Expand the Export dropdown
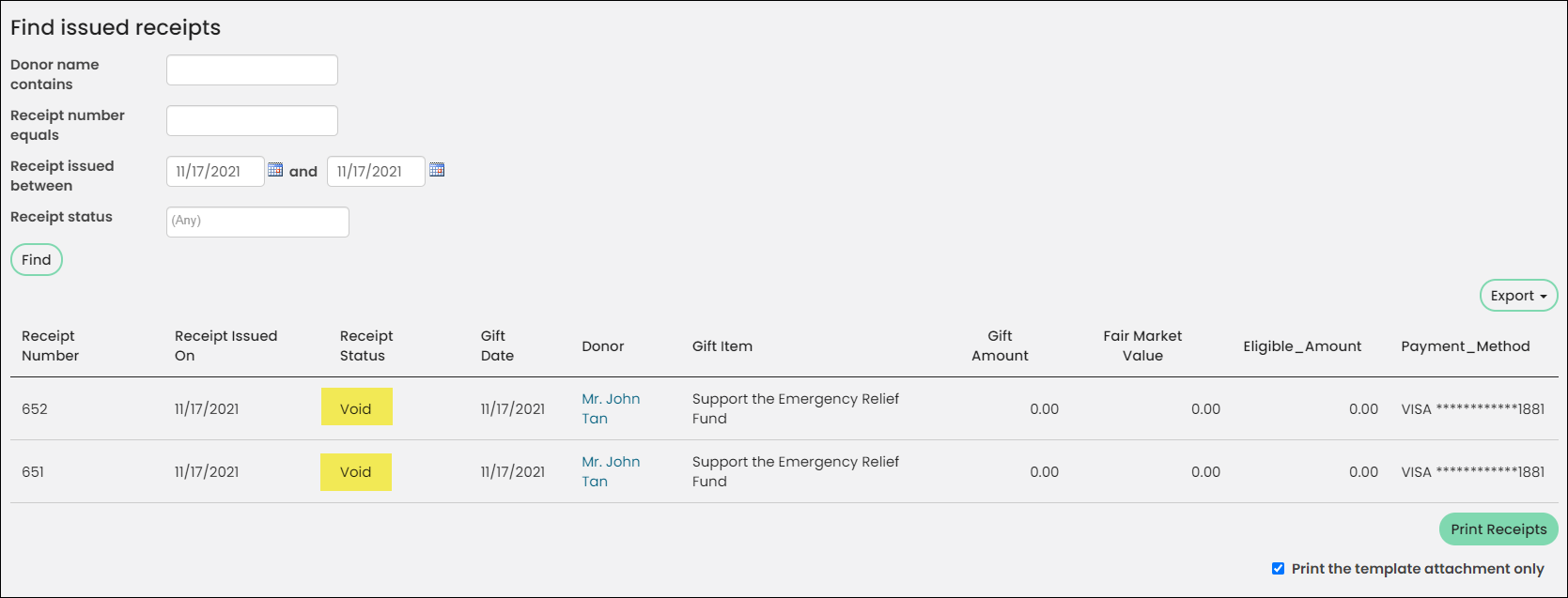 [1518, 296]
